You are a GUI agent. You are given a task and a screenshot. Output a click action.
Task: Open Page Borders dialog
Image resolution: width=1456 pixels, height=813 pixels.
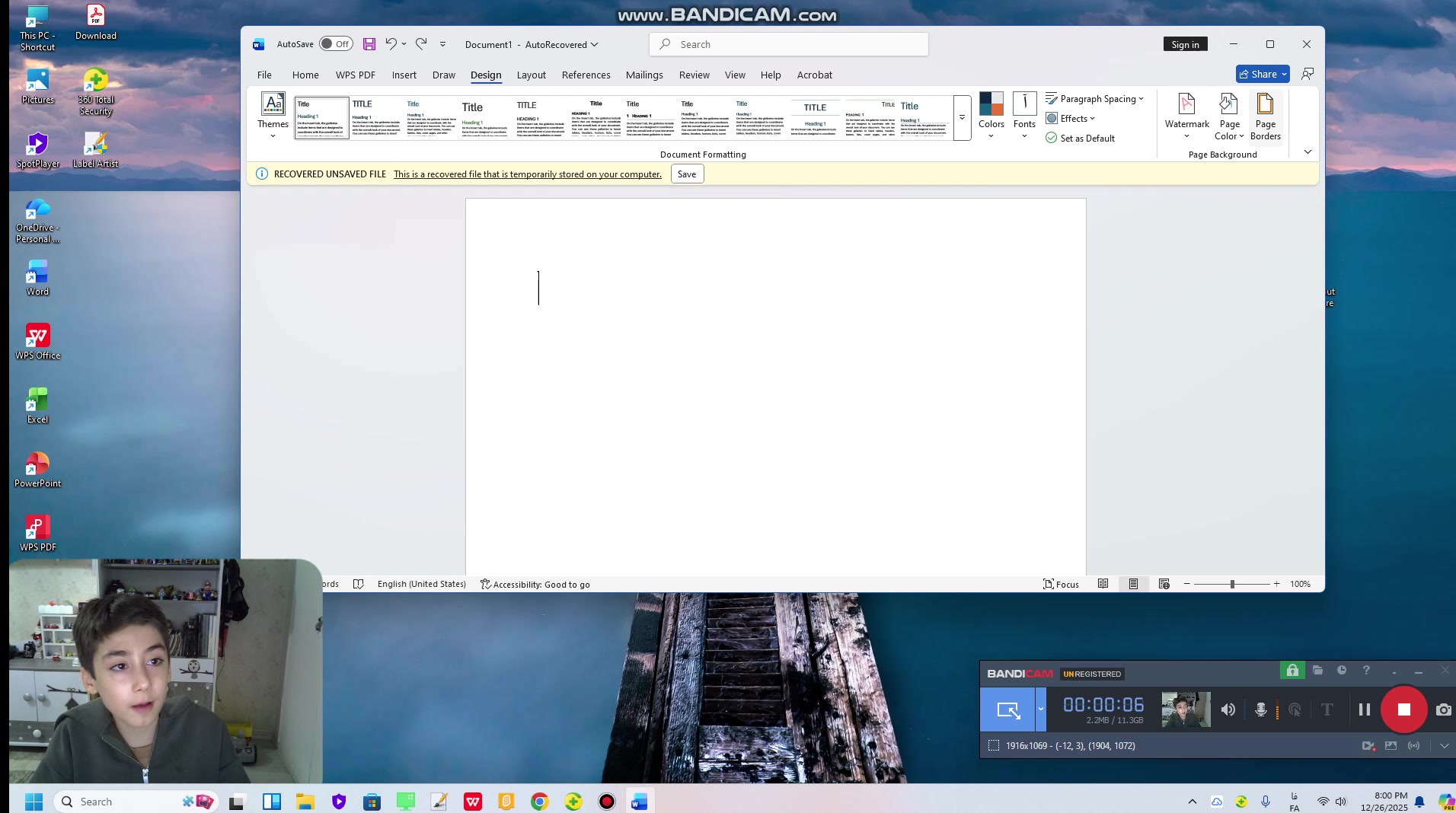tap(1265, 116)
